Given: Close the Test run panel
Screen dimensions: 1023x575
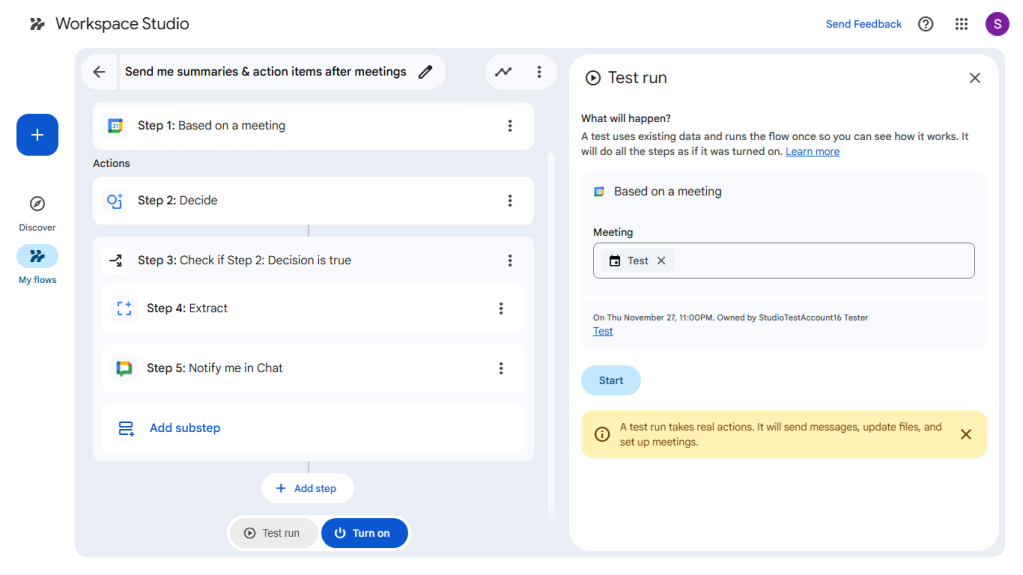Looking at the screenshot, I should (x=975, y=78).
